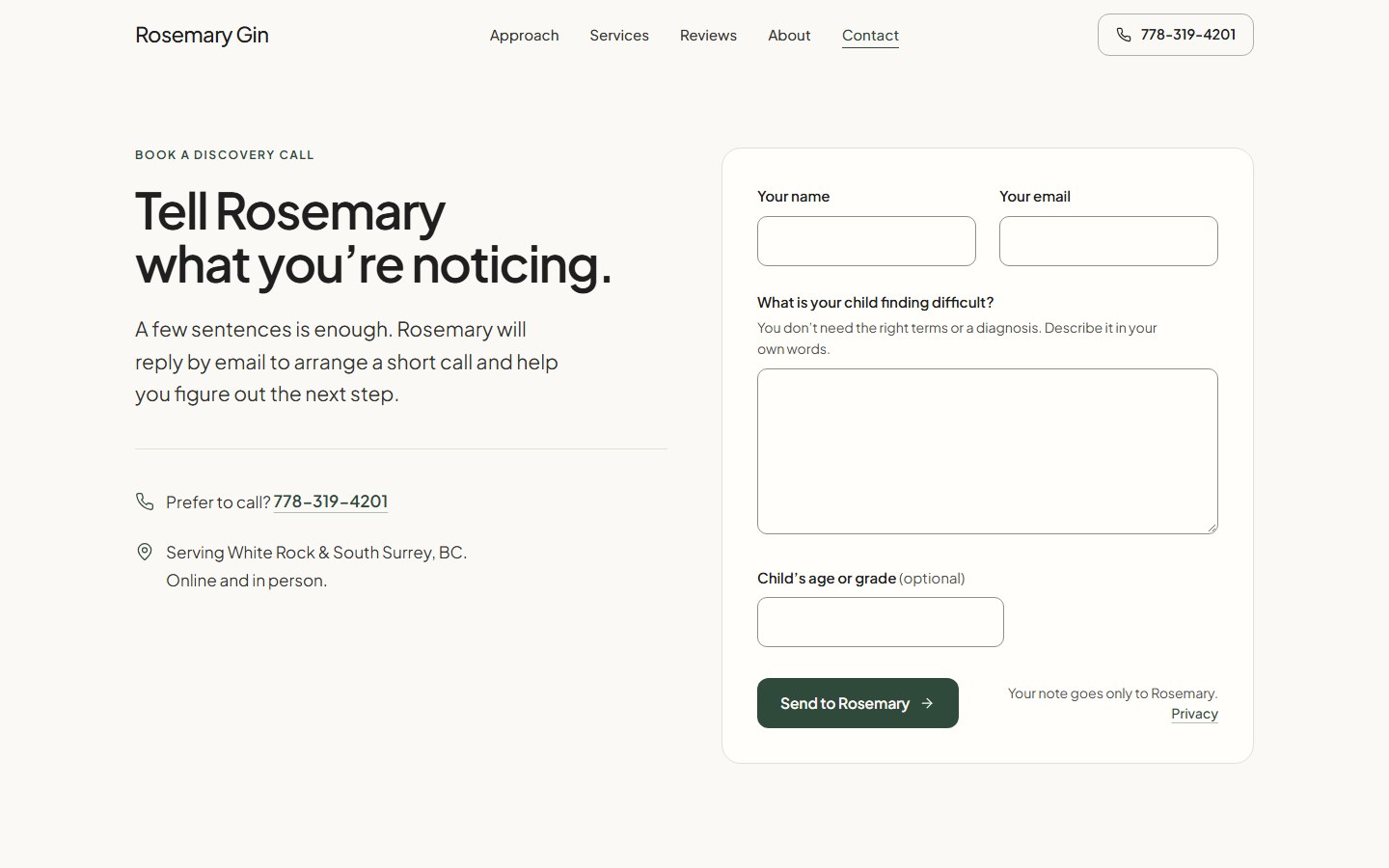This screenshot has height=868, width=1389.
Task: Click the map pin location icon
Action: [145, 552]
